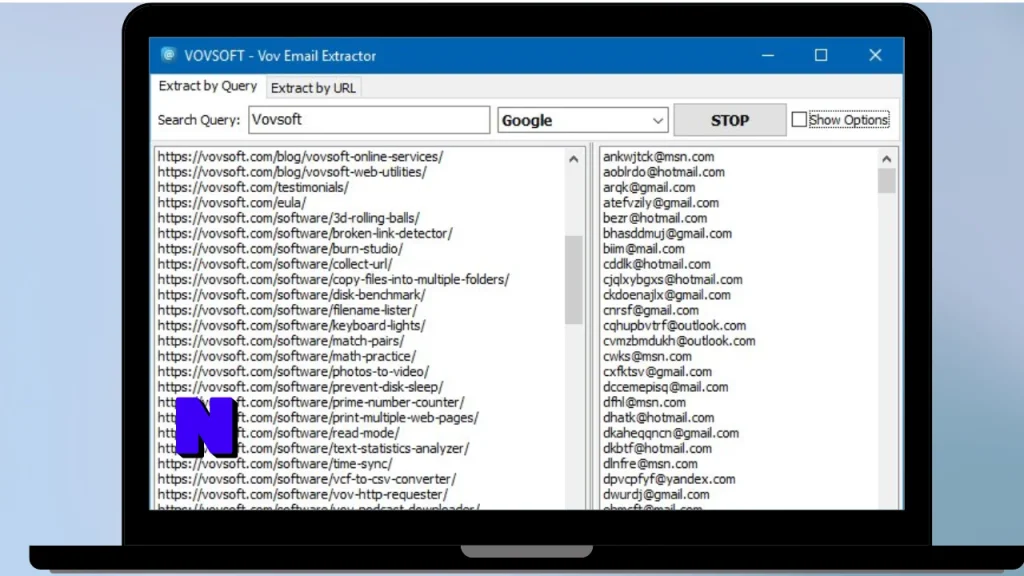Click the STOP button
The height and width of the screenshot is (576, 1024).
tap(729, 120)
